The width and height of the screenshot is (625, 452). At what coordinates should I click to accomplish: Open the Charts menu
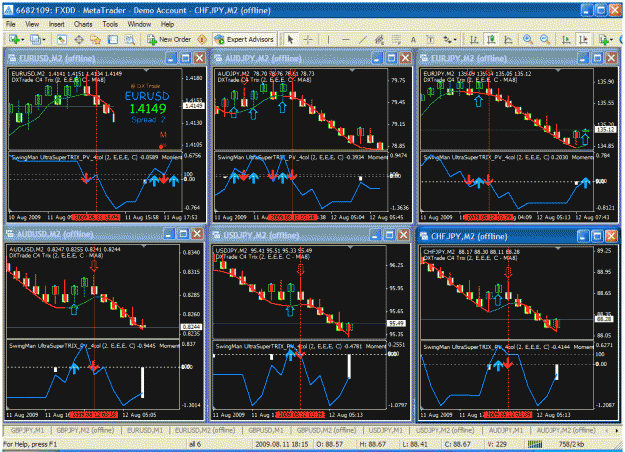click(83, 24)
